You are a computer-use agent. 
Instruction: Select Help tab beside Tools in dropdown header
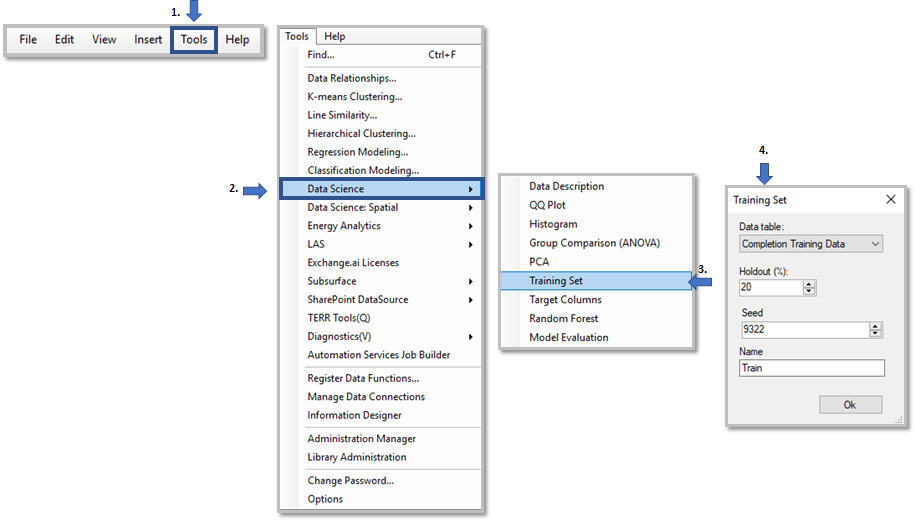(x=335, y=36)
